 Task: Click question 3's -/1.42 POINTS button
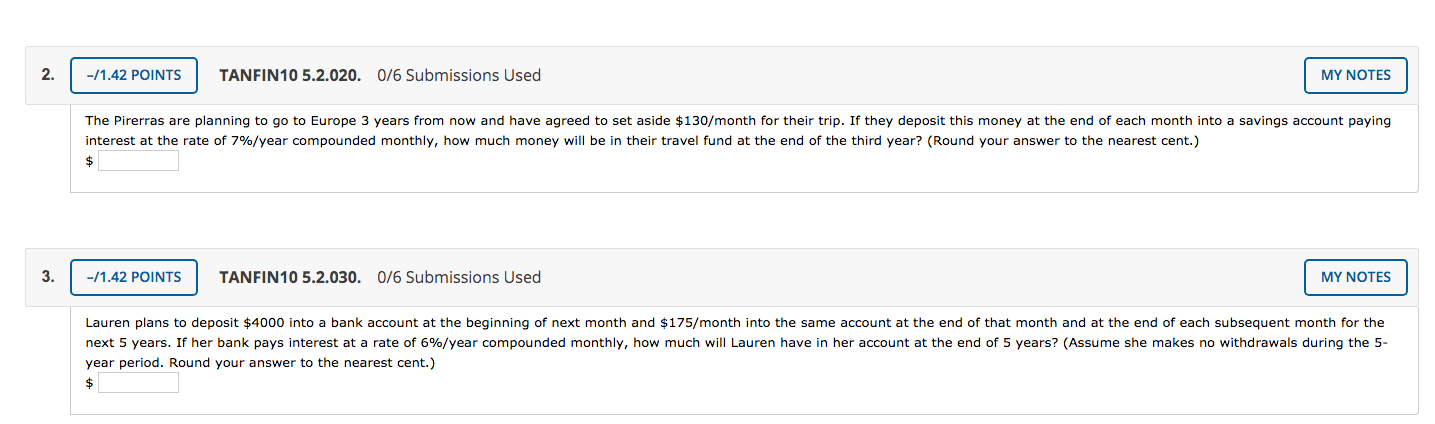[x=134, y=277]
